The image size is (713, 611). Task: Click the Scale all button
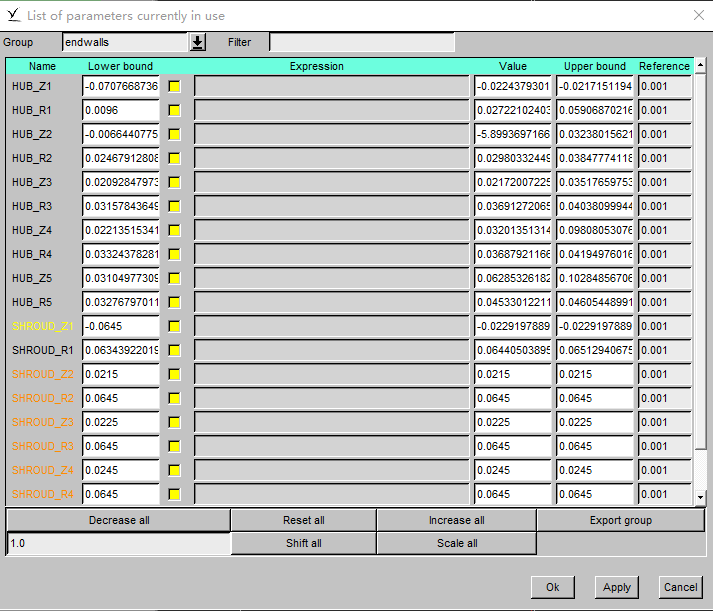[x=457, y=543]
